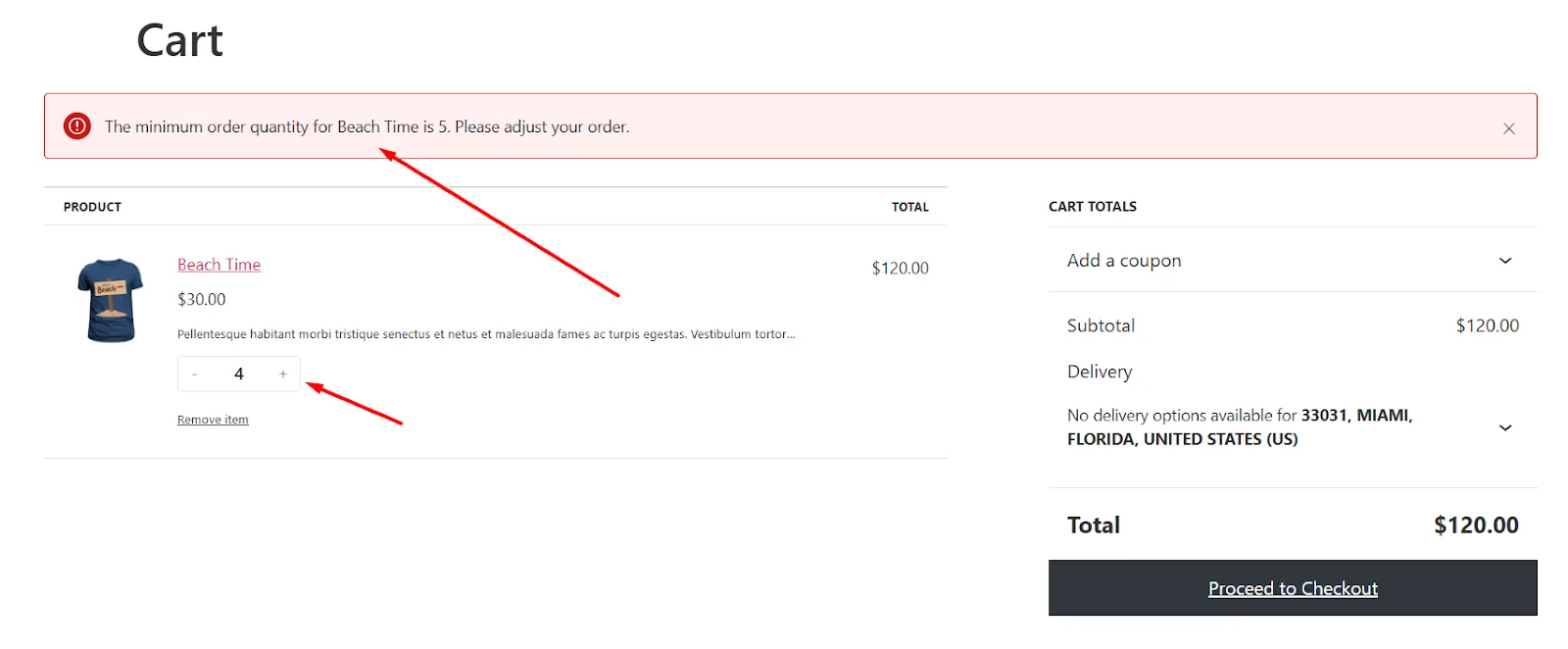
Task: Open the Beach Time product link
Action: 219,265
